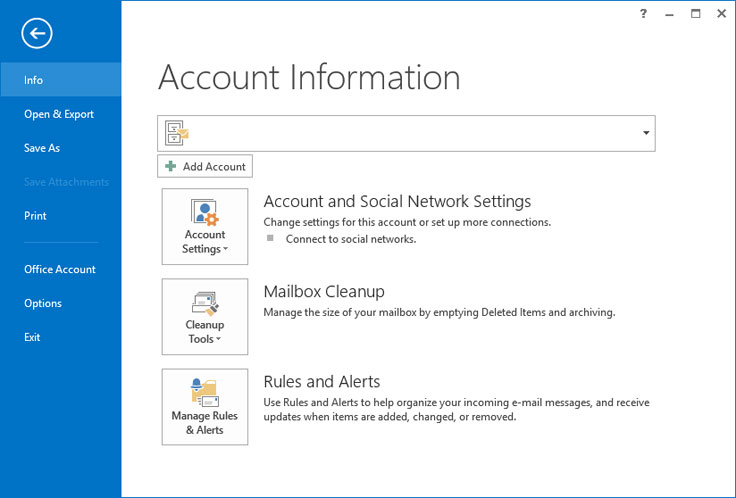736x498 pixels.
Task: Open the Account Settings dropdown button
Action: pos(205,227)
